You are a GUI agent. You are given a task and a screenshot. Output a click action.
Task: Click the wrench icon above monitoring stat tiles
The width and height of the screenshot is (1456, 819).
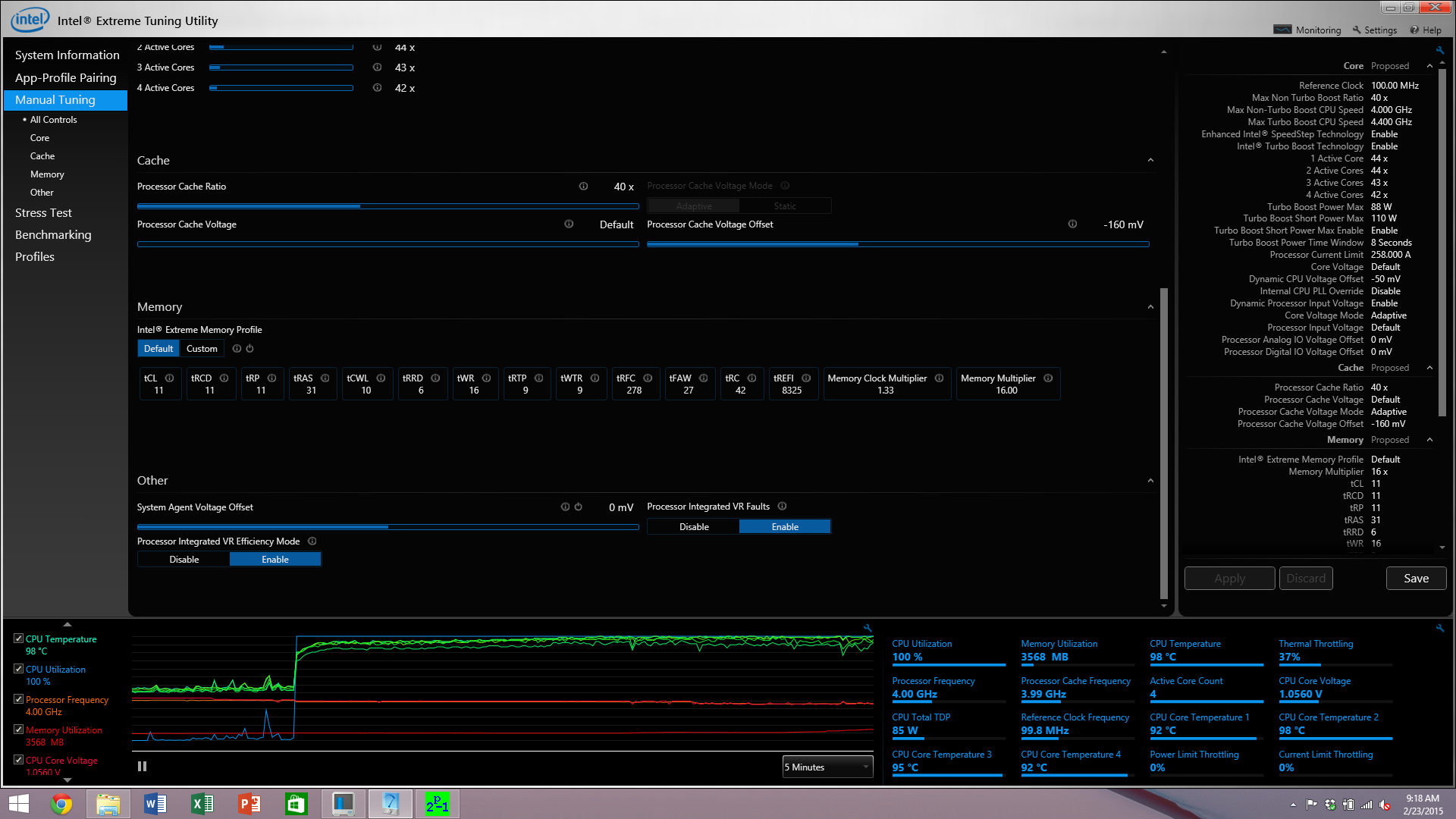click(x=1439, y=628)
